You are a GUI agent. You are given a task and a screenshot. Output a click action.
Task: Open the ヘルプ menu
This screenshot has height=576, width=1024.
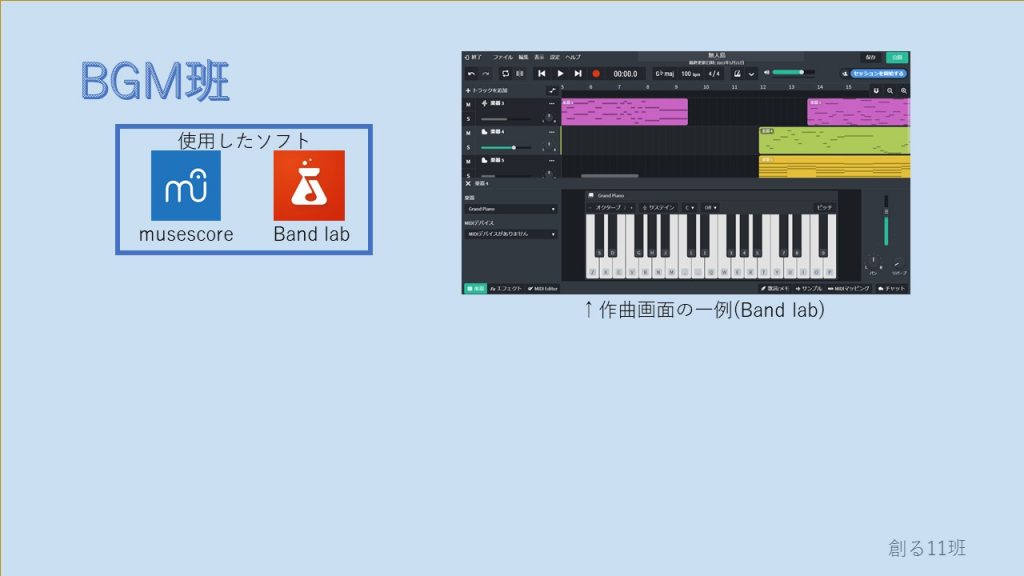tap(573, 57)
